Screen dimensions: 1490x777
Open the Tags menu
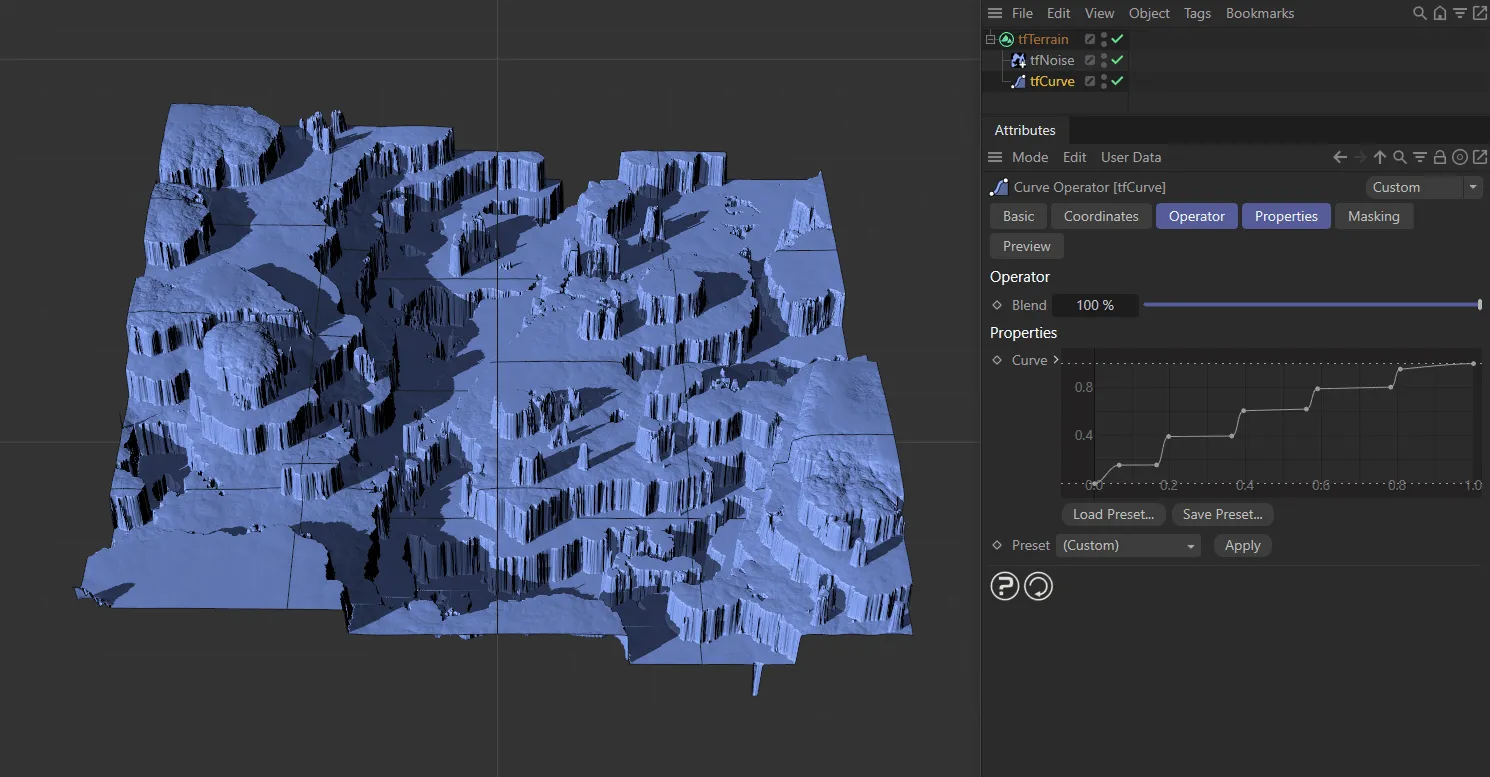tap(1197, 14)
